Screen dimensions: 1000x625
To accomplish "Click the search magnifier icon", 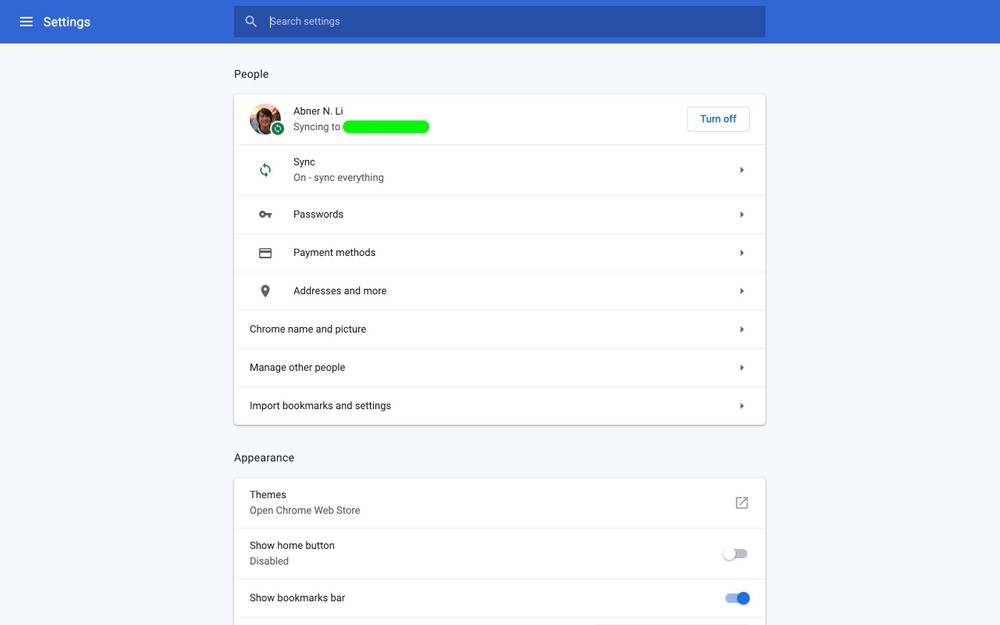I will (x=251, y=22).
